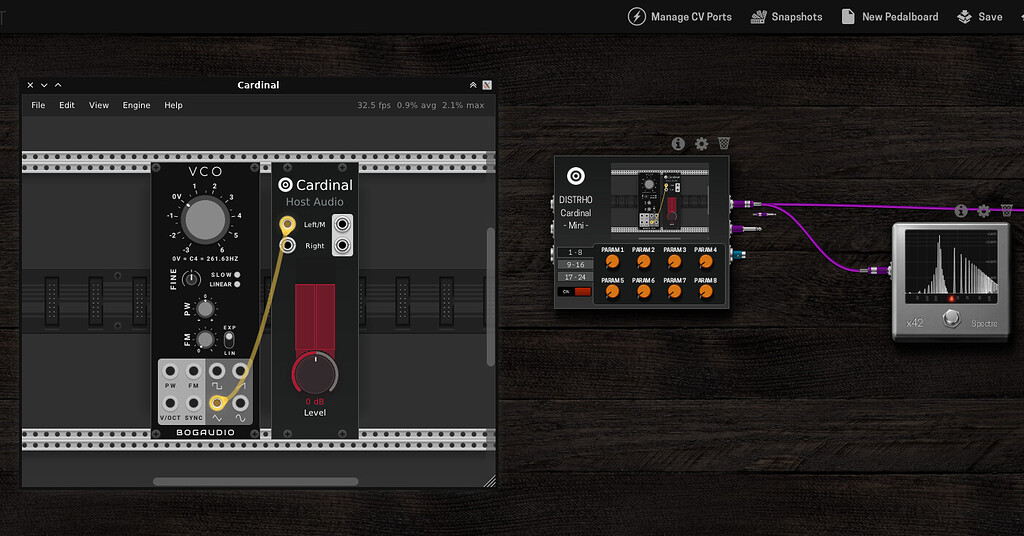The height and width of the screenshot is (536, 1024).
Task: Click Host Audio Left/M input jack
Action: (x=287, y=225)
